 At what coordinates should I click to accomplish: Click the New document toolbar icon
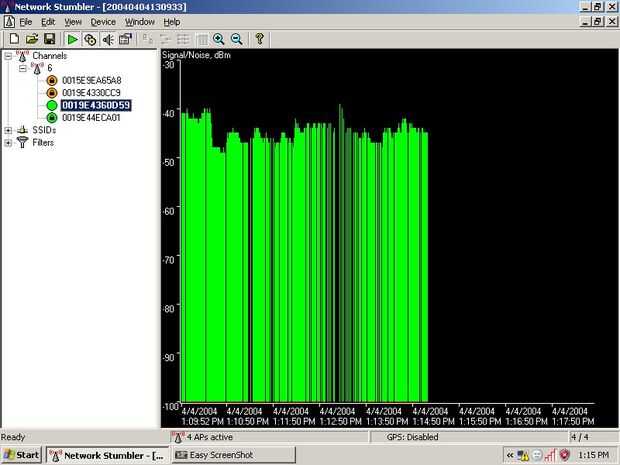pos(14,39)
